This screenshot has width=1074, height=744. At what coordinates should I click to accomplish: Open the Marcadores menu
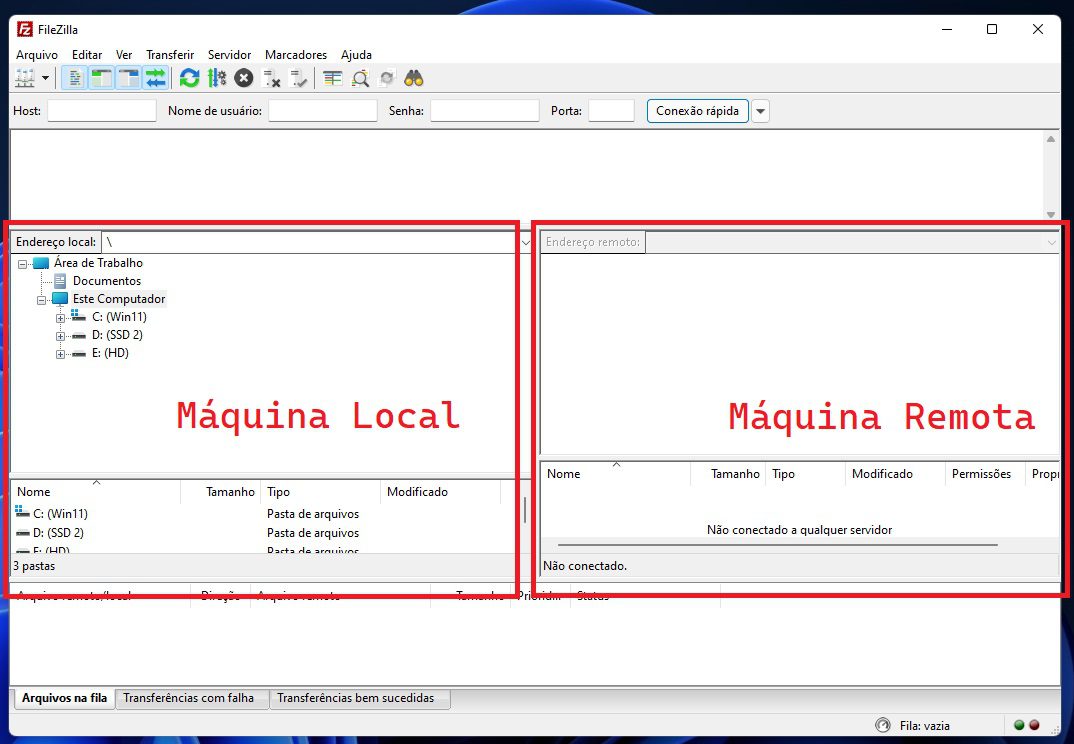point(296,55)
